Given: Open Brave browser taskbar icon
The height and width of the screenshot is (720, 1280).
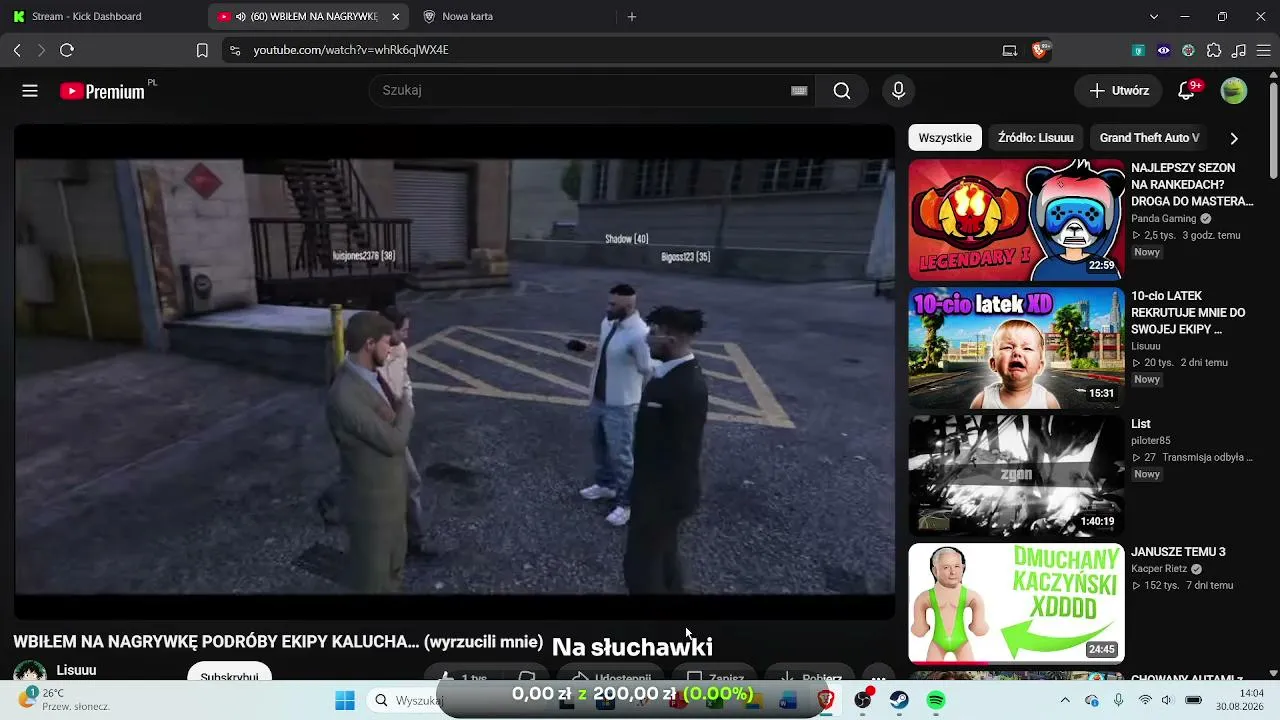Looking at the screenshot, I should (x=826, y=701).
